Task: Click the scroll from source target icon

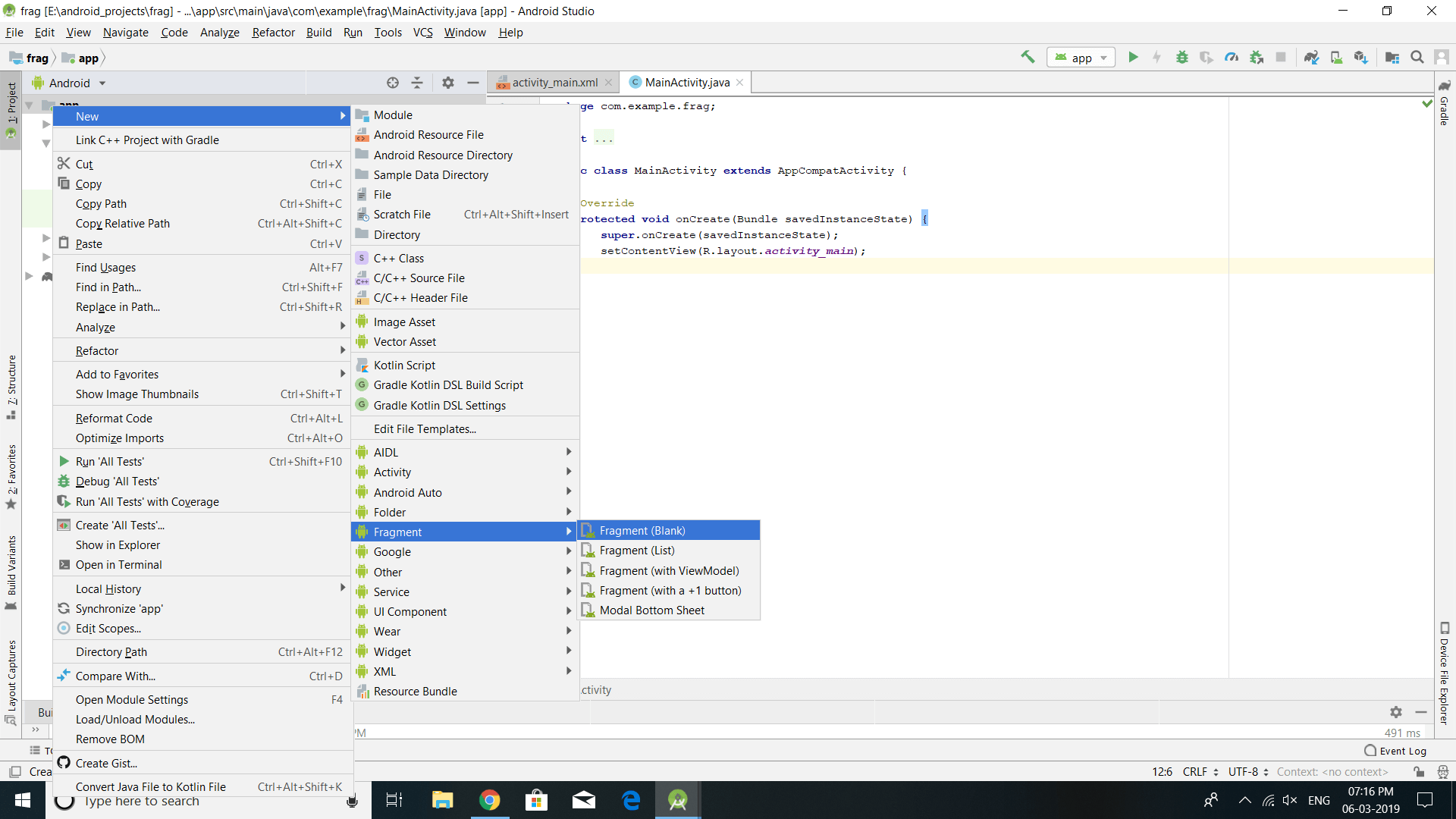Action: [x=392, y=83]
